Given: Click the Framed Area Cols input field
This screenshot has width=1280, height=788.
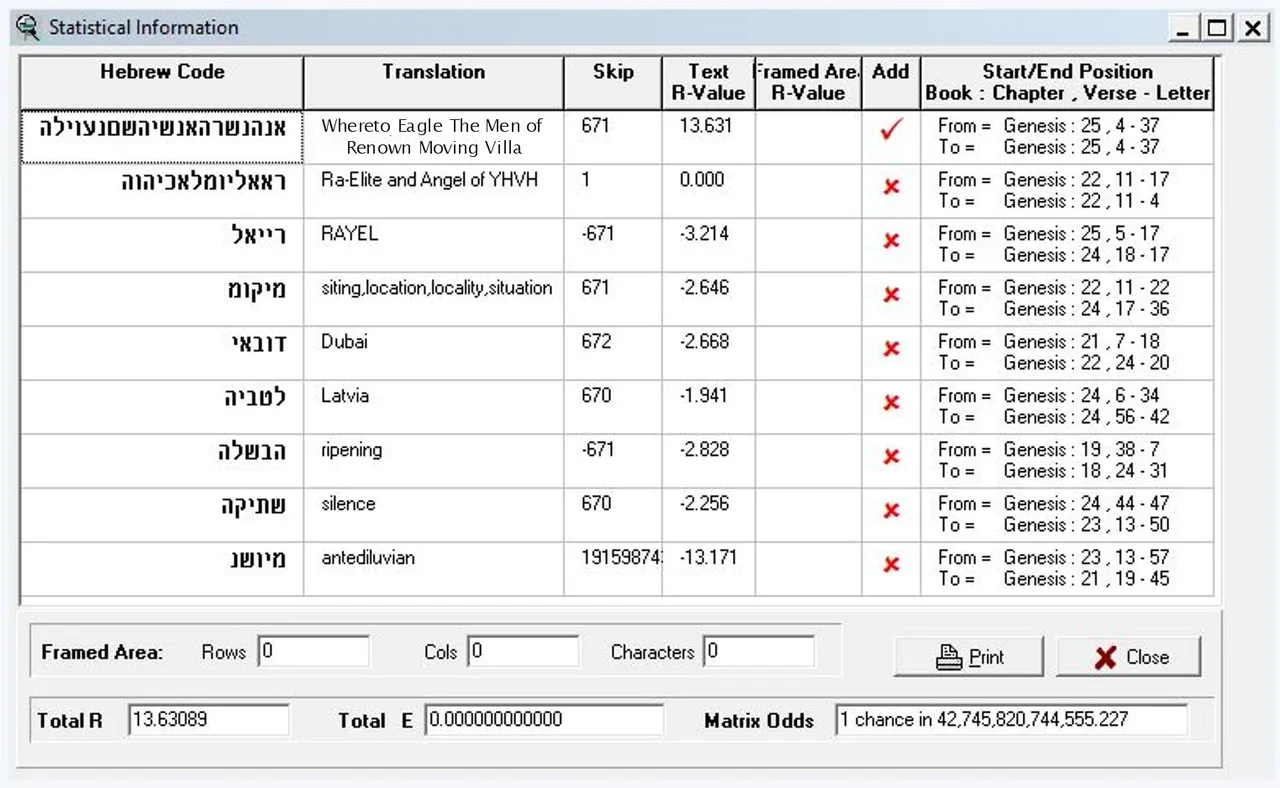Looking at the screenshot, I should (x=523, y=652).
